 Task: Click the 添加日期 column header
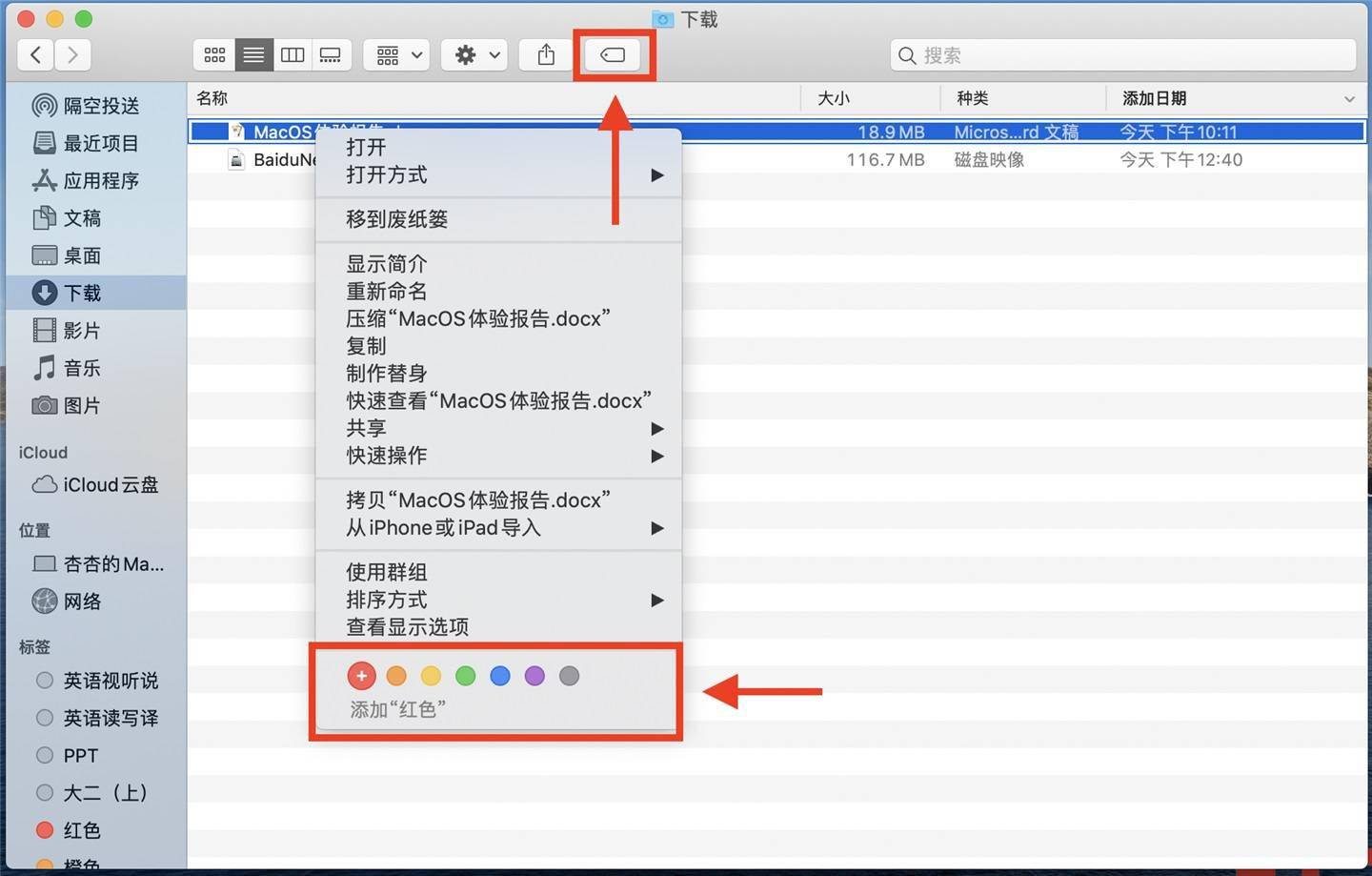coord(1154,98)
